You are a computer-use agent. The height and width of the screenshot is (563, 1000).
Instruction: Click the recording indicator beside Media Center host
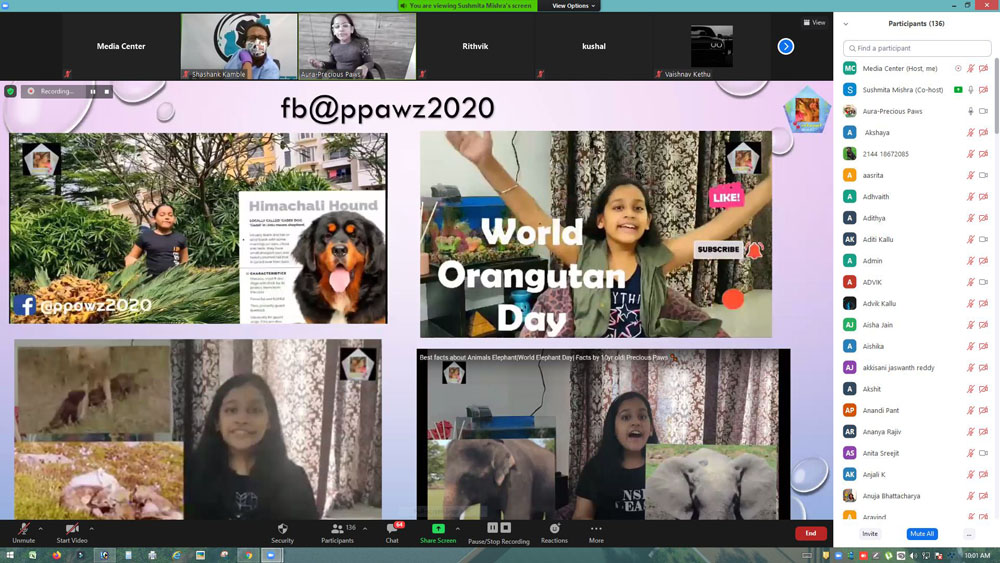coord(958,68)
